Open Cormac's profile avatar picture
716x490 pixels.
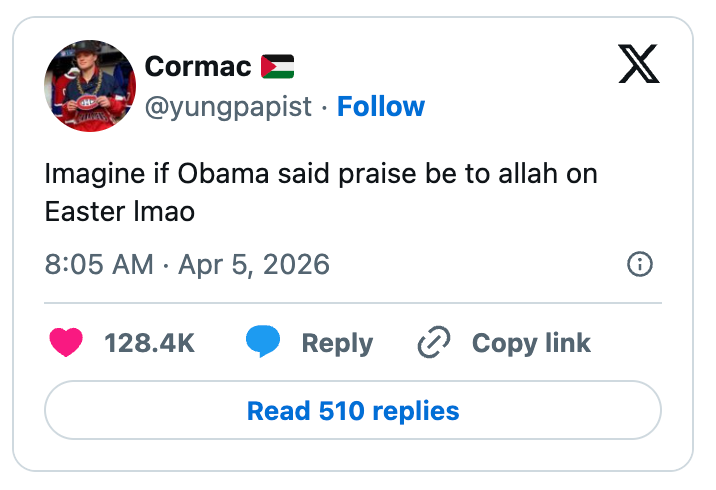(89, 86)
